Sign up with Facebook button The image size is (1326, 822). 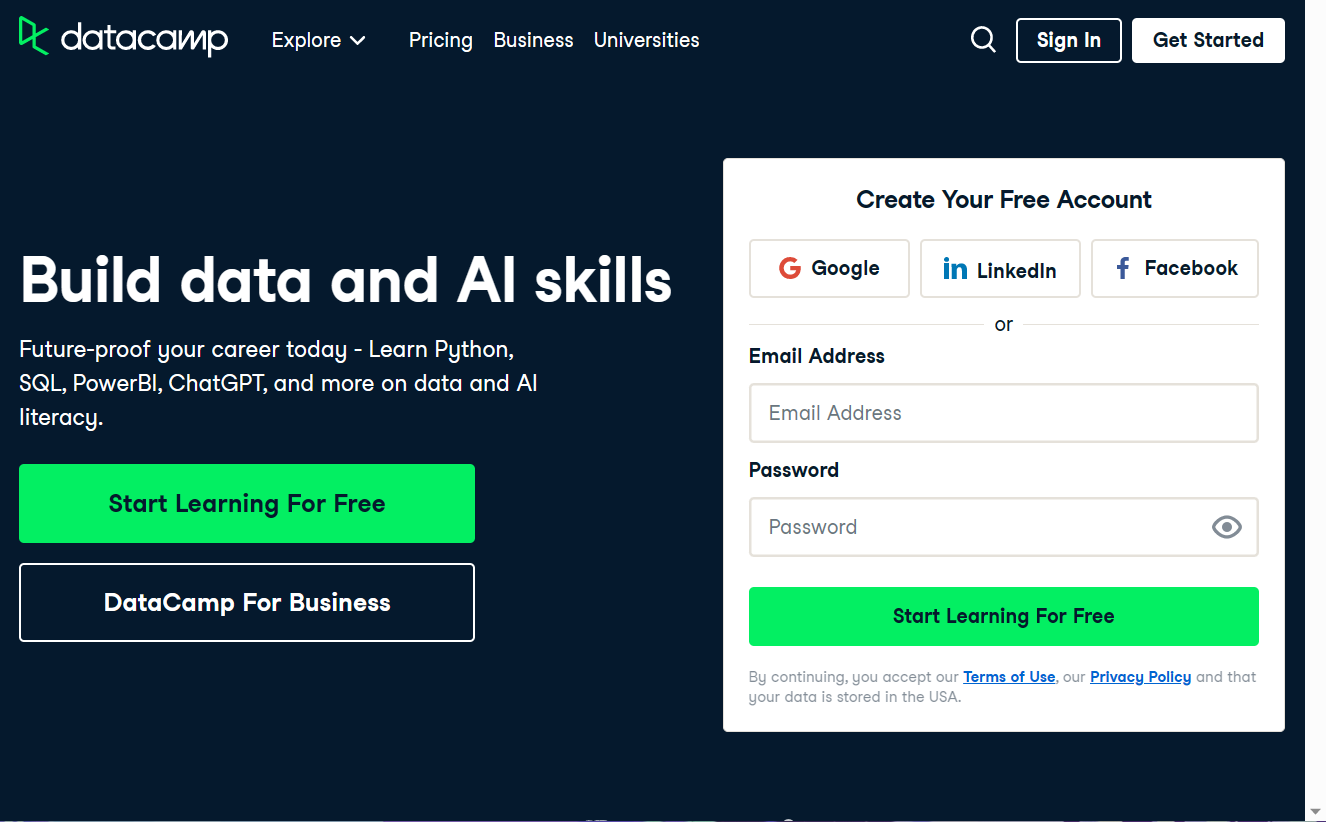click(x=1175, y=268)
